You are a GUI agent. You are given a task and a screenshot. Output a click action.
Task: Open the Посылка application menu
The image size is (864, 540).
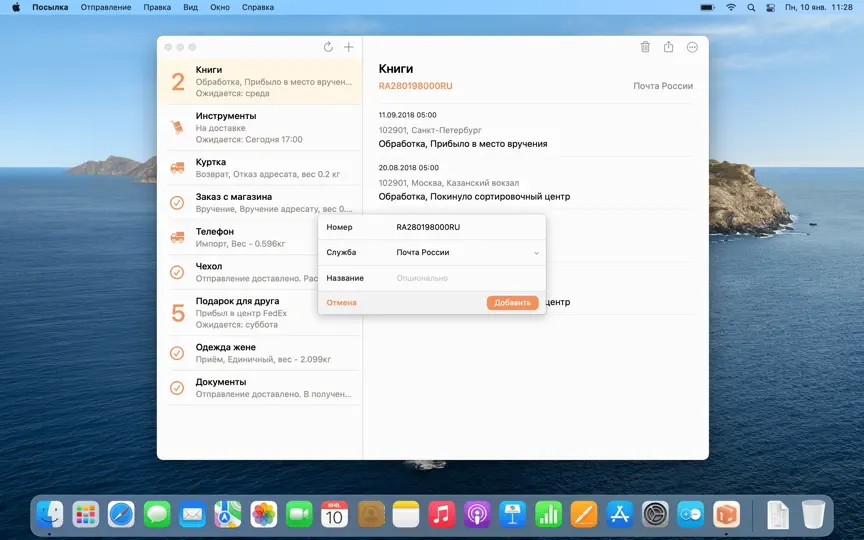click(x=50, y=8)
